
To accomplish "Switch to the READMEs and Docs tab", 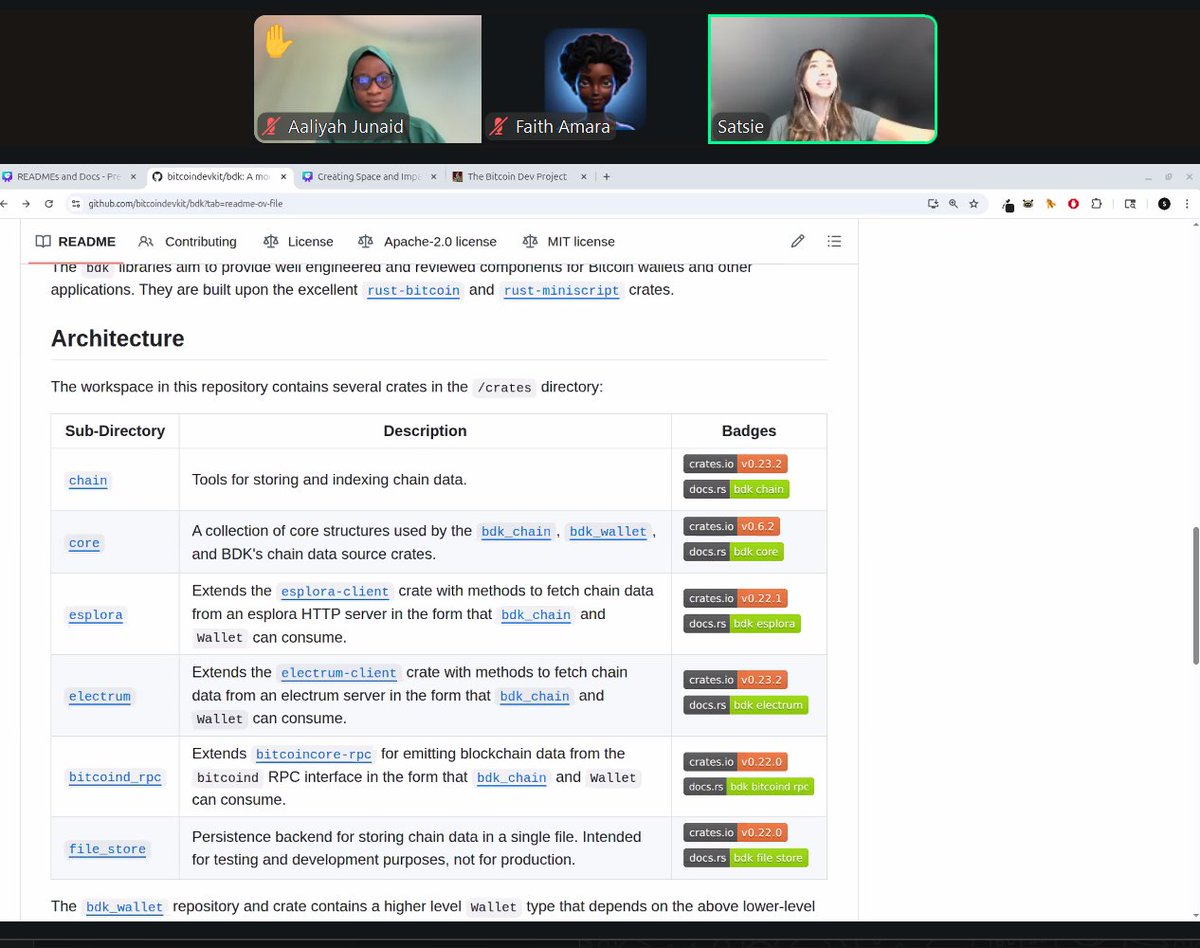I will point(70,176).
